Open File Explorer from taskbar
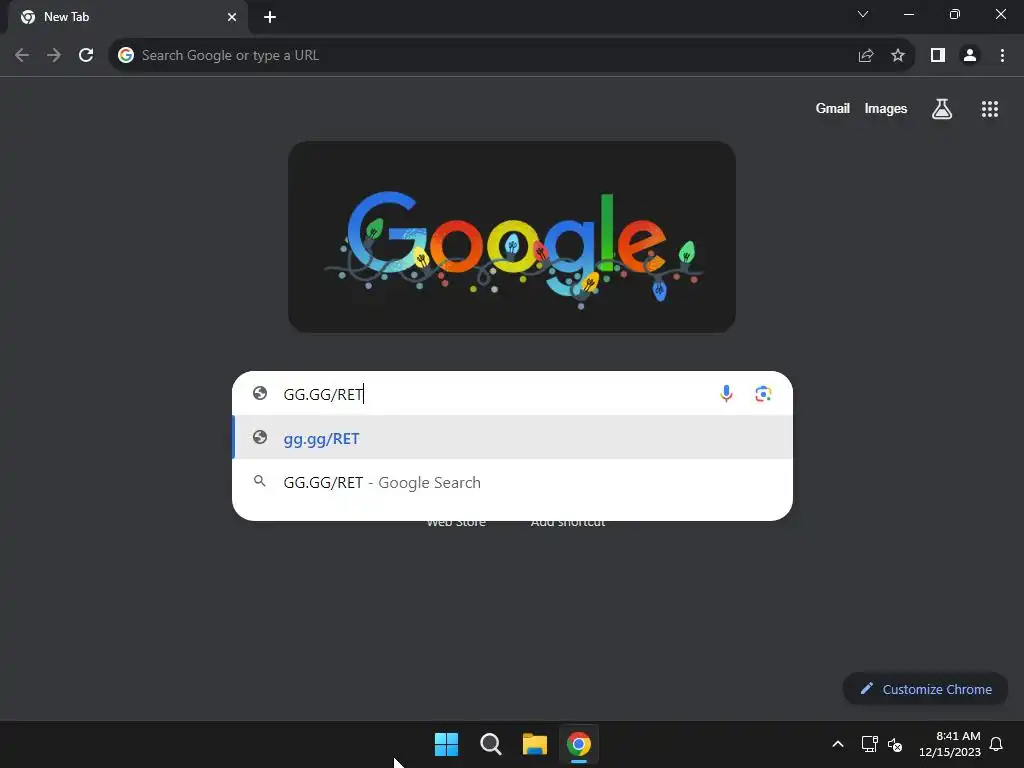This screenshot has height=768, width=1024. 534,744
